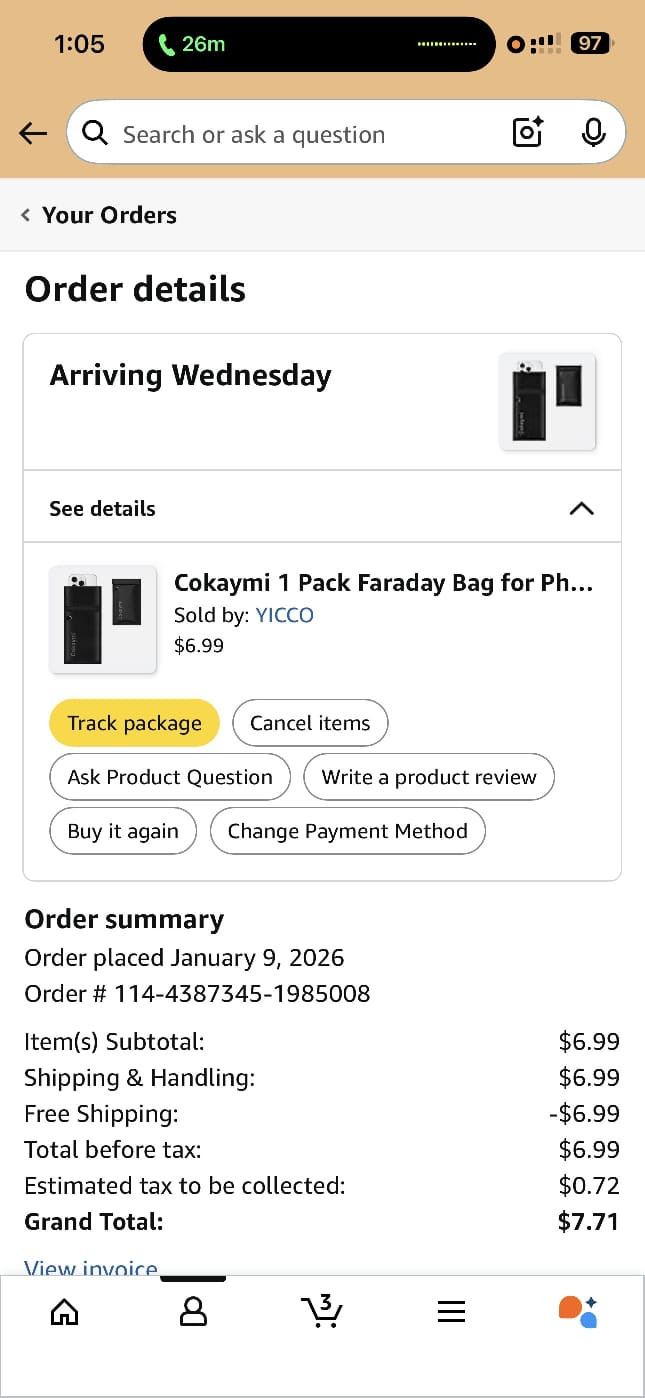Select Write a product review

[429, 777]
